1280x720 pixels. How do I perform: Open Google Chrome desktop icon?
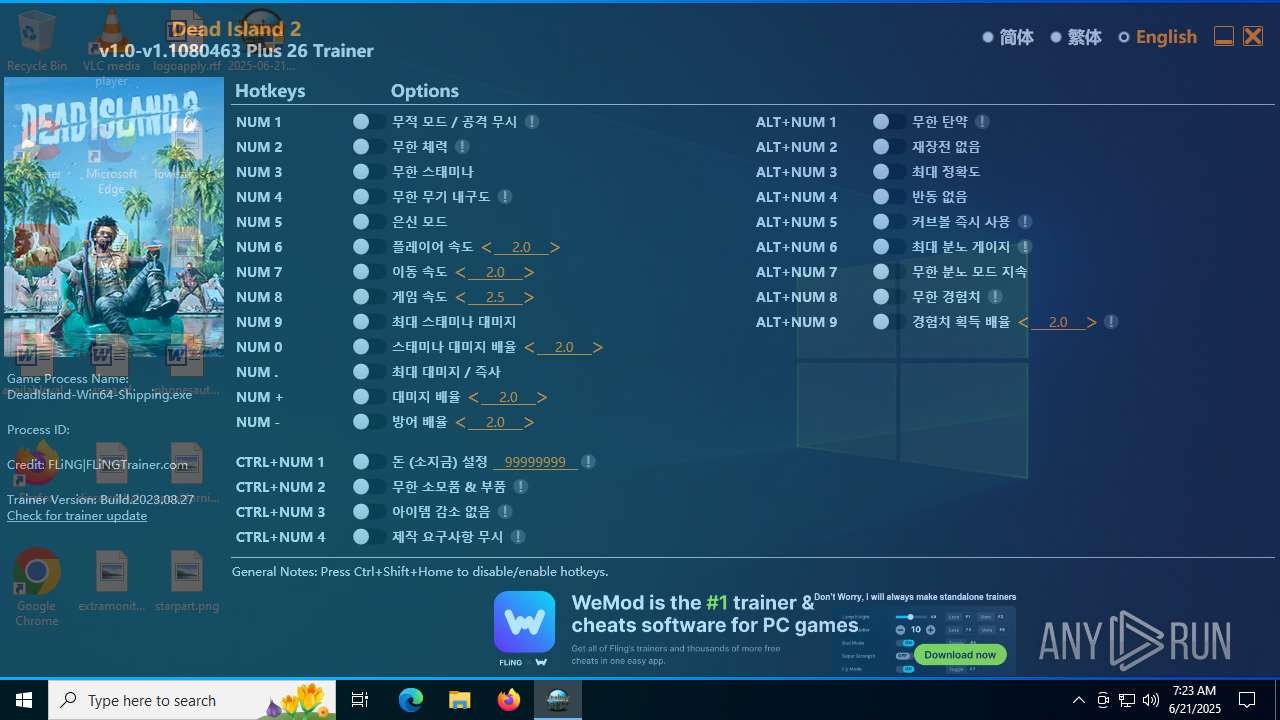pos(37,588)
